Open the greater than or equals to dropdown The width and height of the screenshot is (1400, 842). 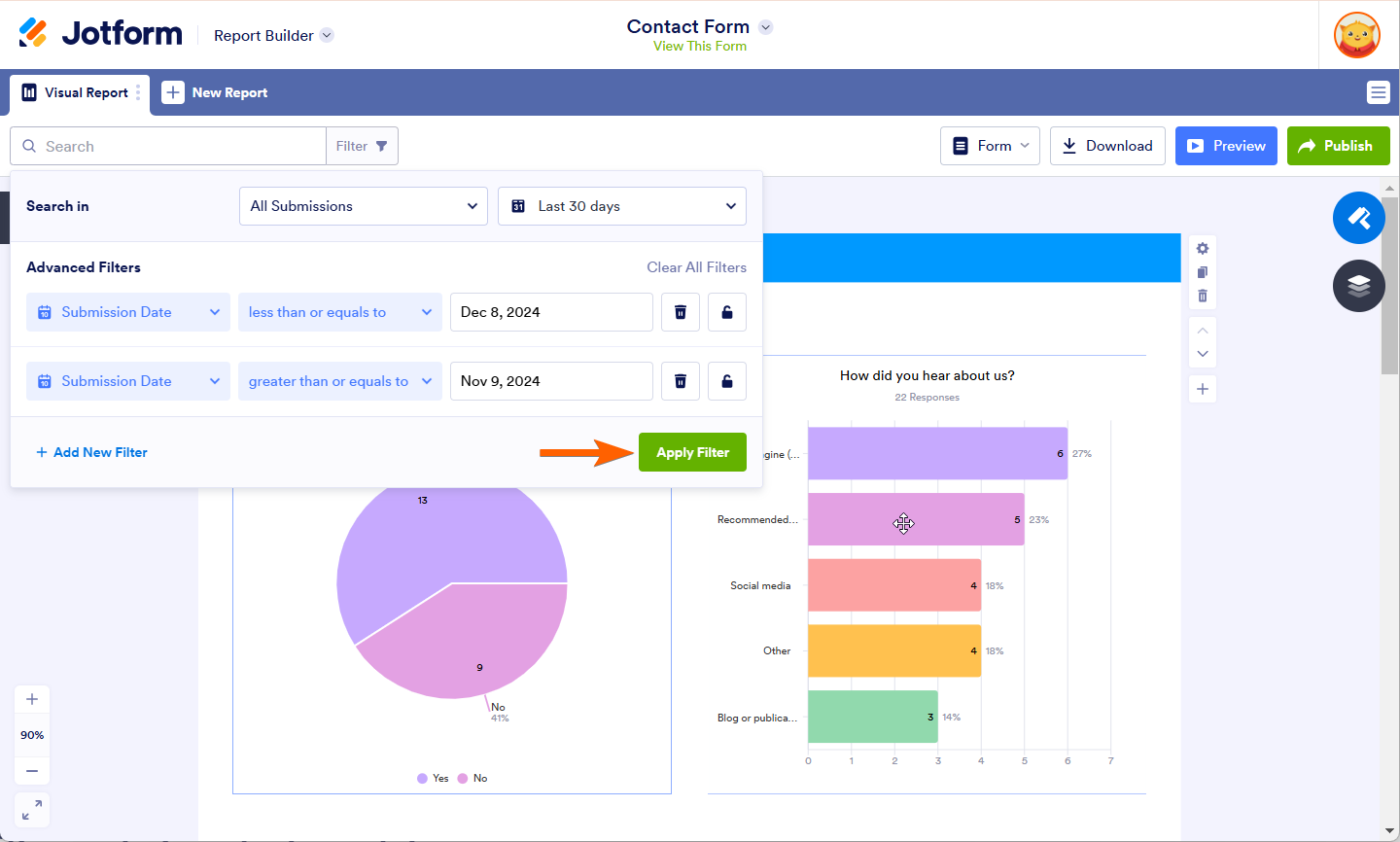pos(340,381)
